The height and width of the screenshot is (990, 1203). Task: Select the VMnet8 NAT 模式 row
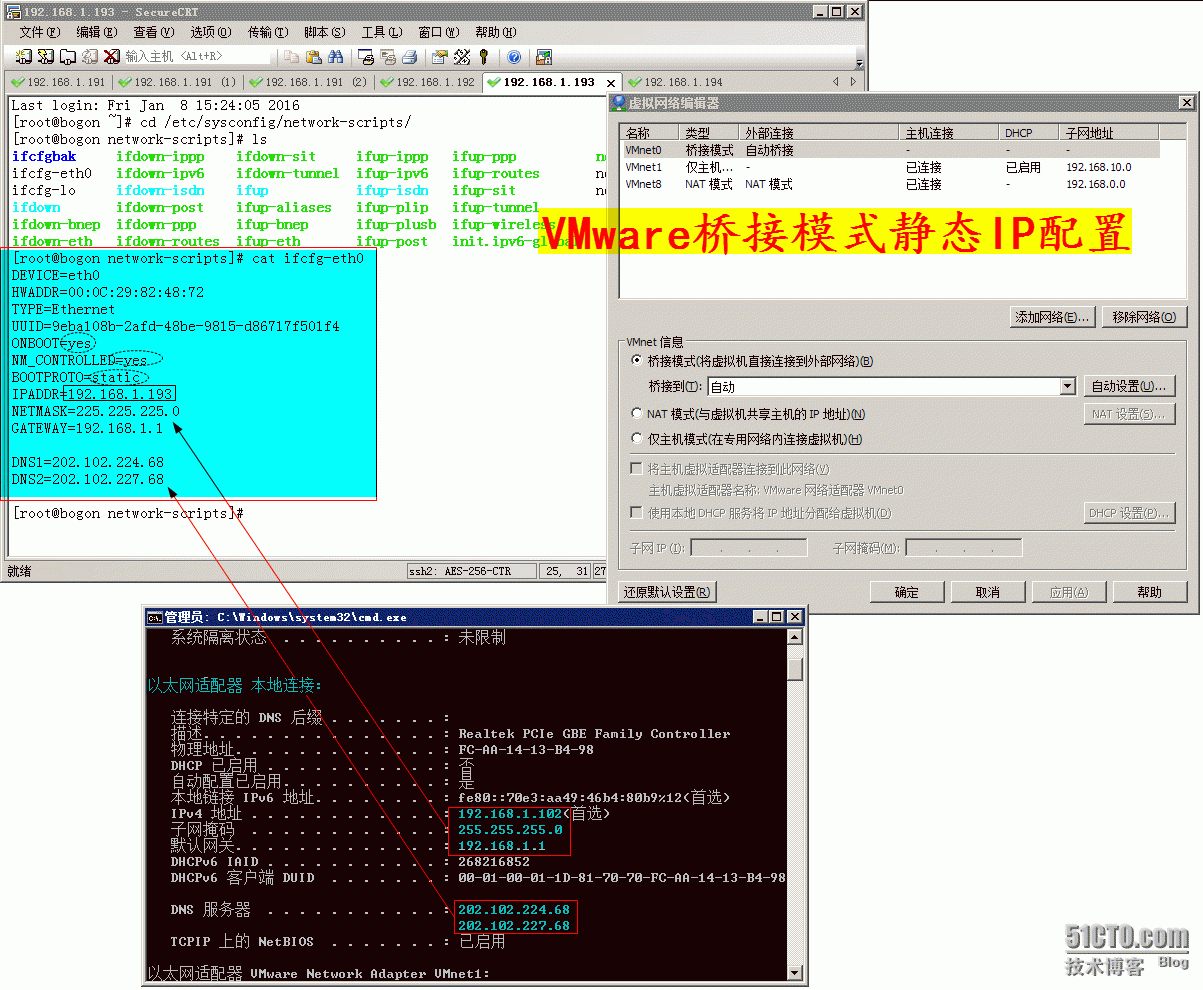[891, 184]
